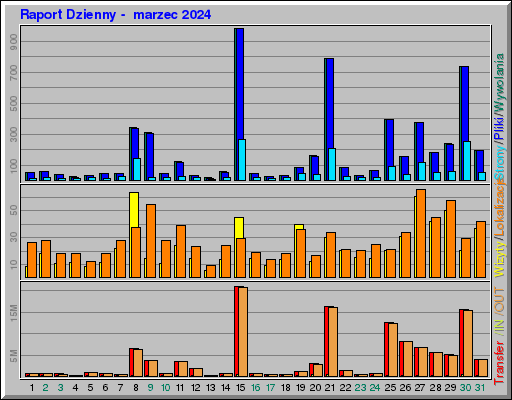Click the light orange transfer bar for day 30
This screenshot has width=512, height=400.
coord(468,343)
